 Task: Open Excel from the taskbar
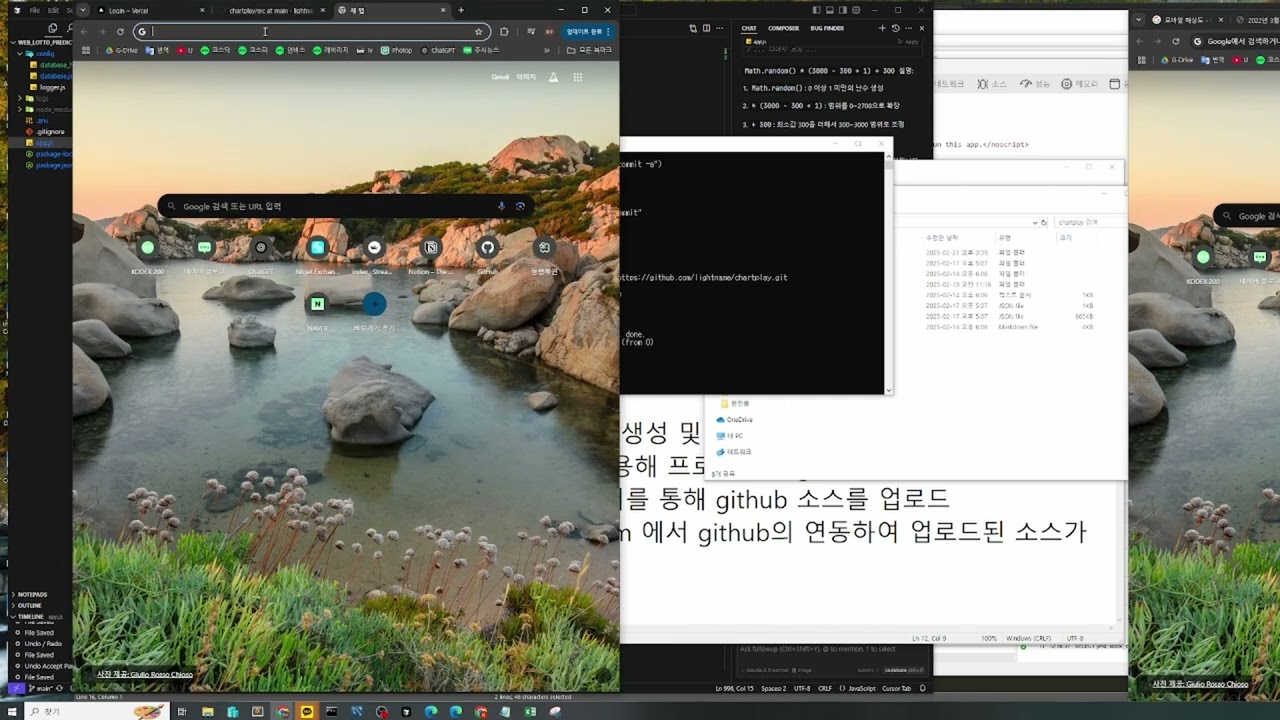point(530,711)
